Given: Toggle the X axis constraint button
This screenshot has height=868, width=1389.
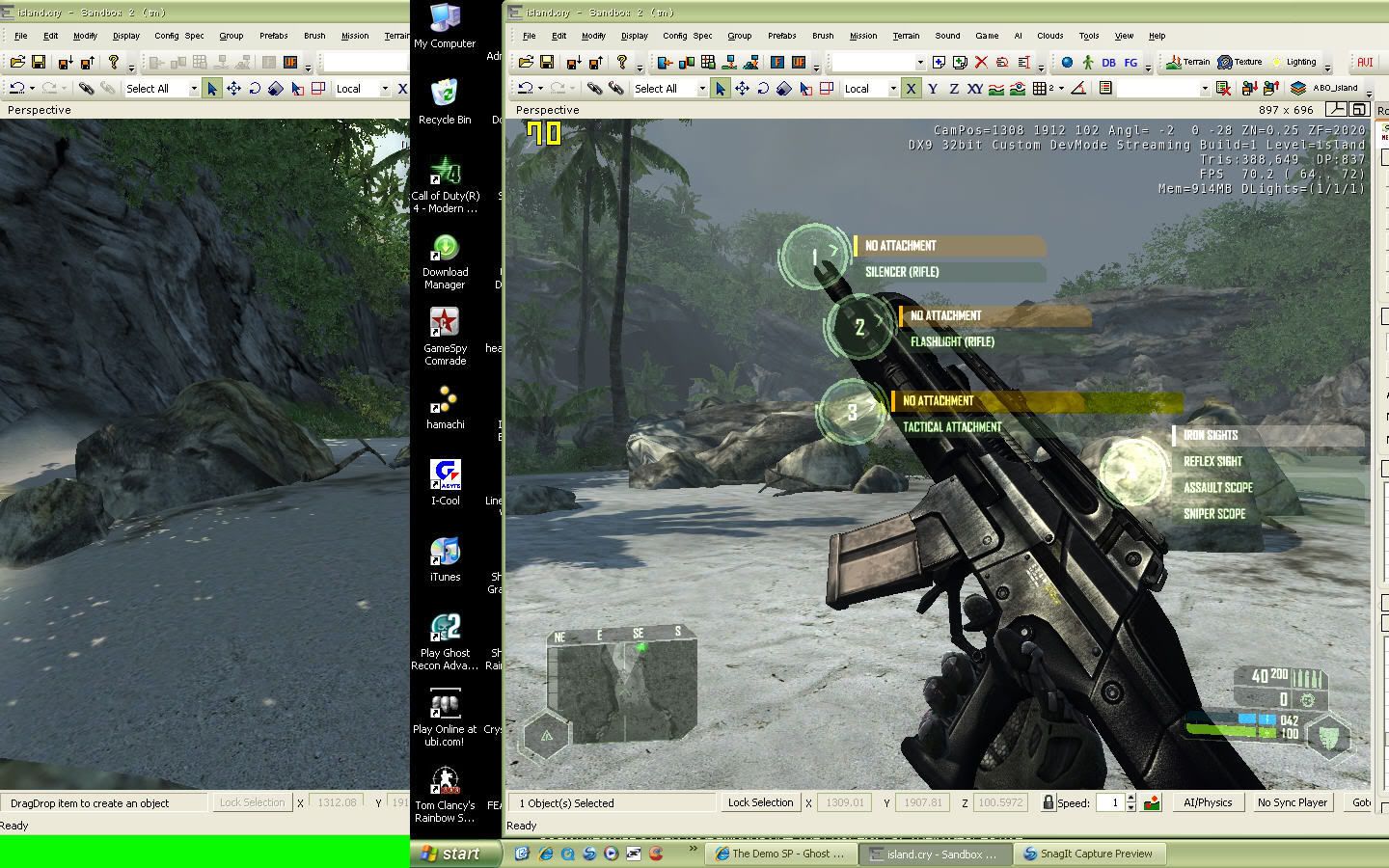Looking at the screenshot, I should point(911,88).
